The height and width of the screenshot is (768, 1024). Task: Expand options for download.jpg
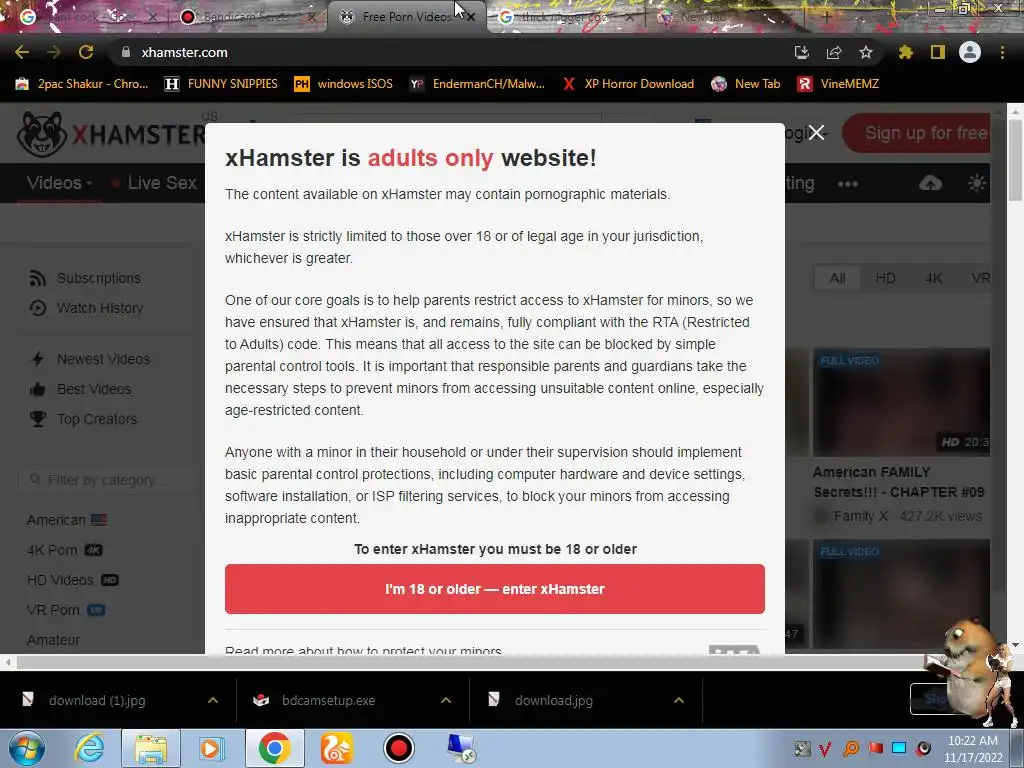pos(679,700)
